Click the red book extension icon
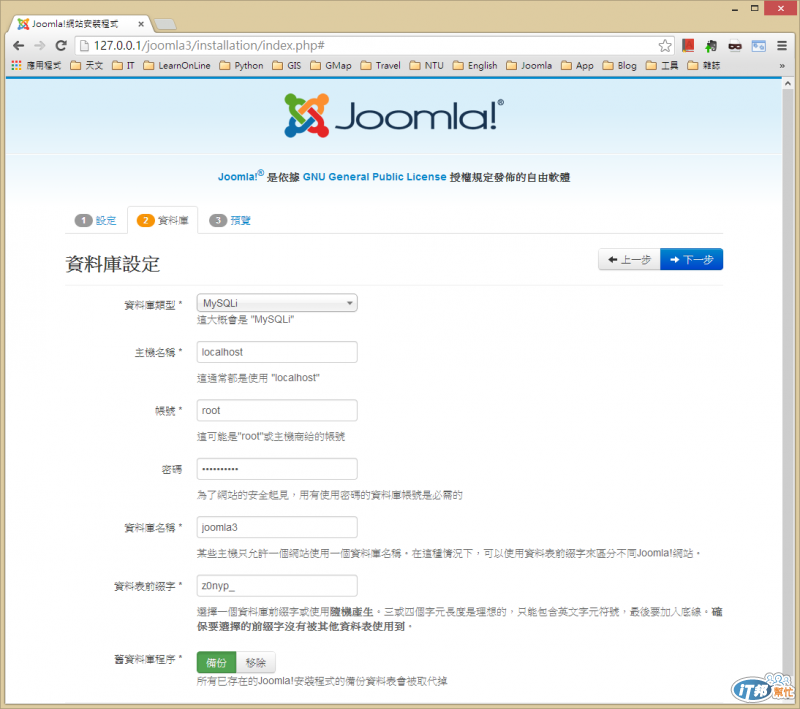 coord(688,45)
